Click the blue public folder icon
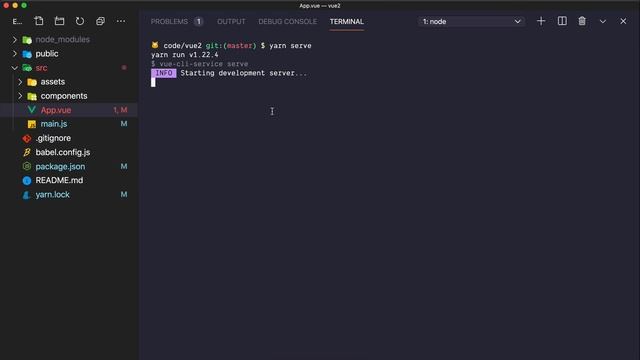The width and height of the screenshot is (640, 360). [x=27, y=54]
